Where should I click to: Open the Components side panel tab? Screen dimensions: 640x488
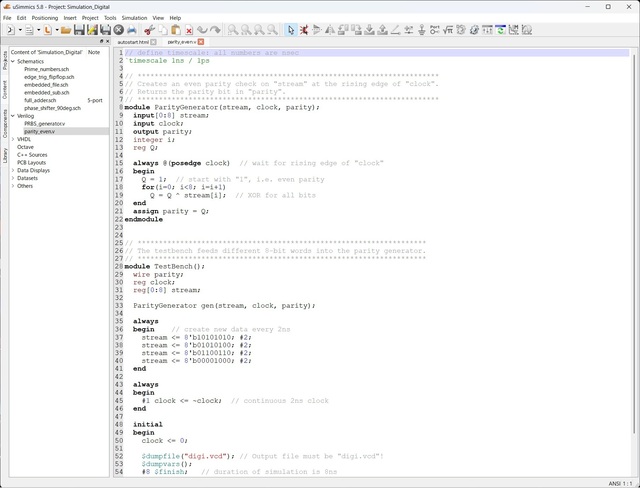pyautogui.click(x=5, y=121)
